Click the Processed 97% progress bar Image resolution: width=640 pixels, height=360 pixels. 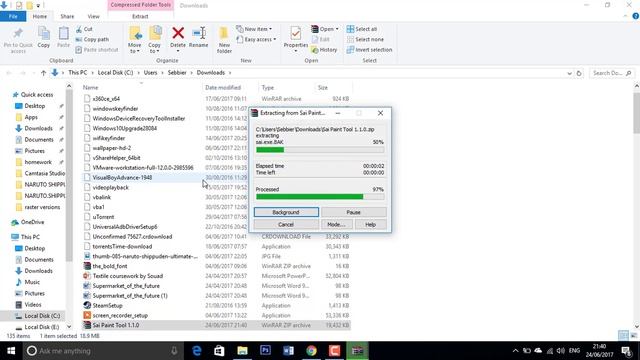pos(320,197)
